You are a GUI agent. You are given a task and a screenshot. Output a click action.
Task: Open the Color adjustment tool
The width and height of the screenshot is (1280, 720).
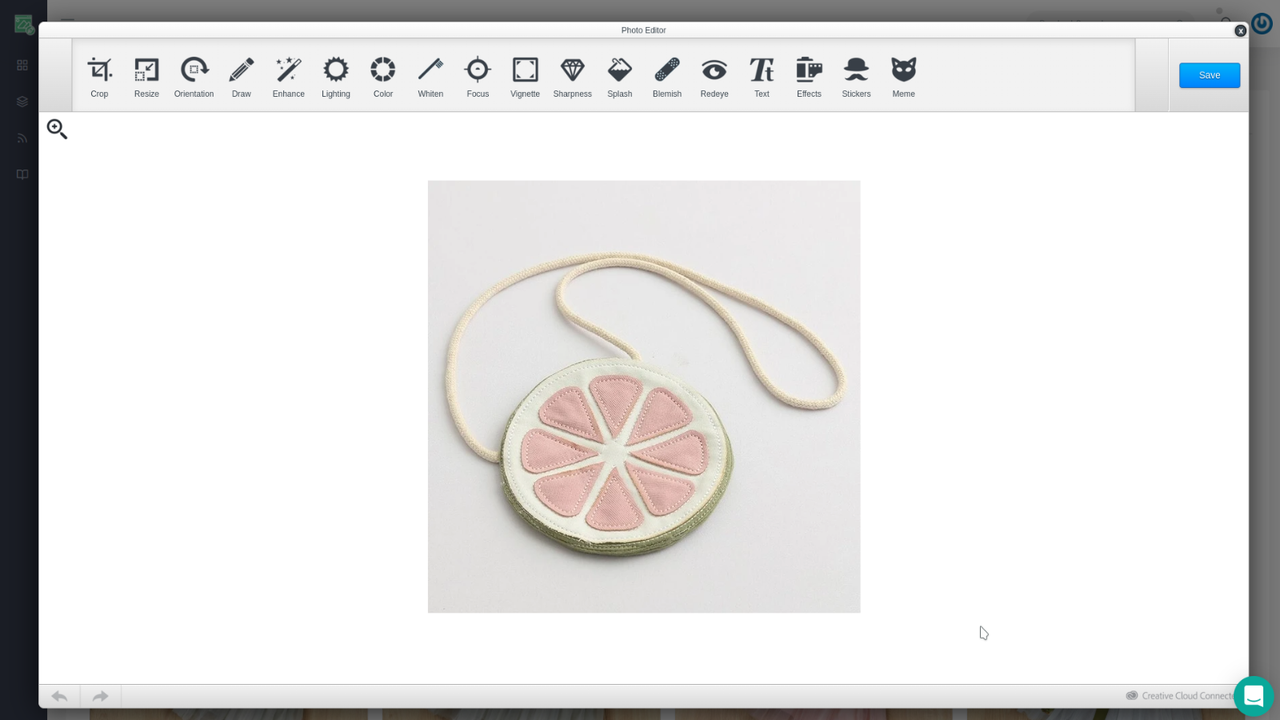coord(383,77)
